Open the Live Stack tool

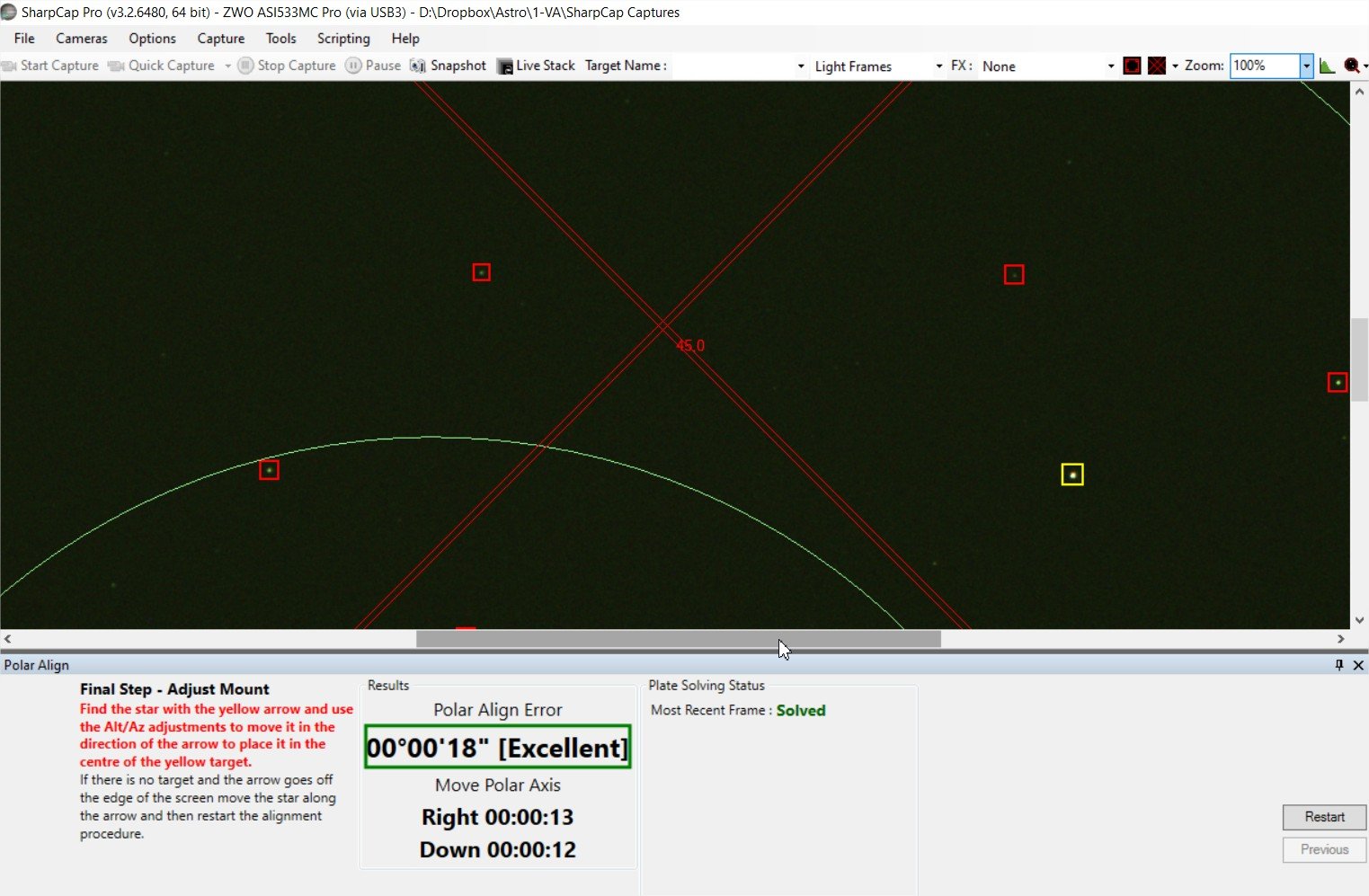coord(536,66)
